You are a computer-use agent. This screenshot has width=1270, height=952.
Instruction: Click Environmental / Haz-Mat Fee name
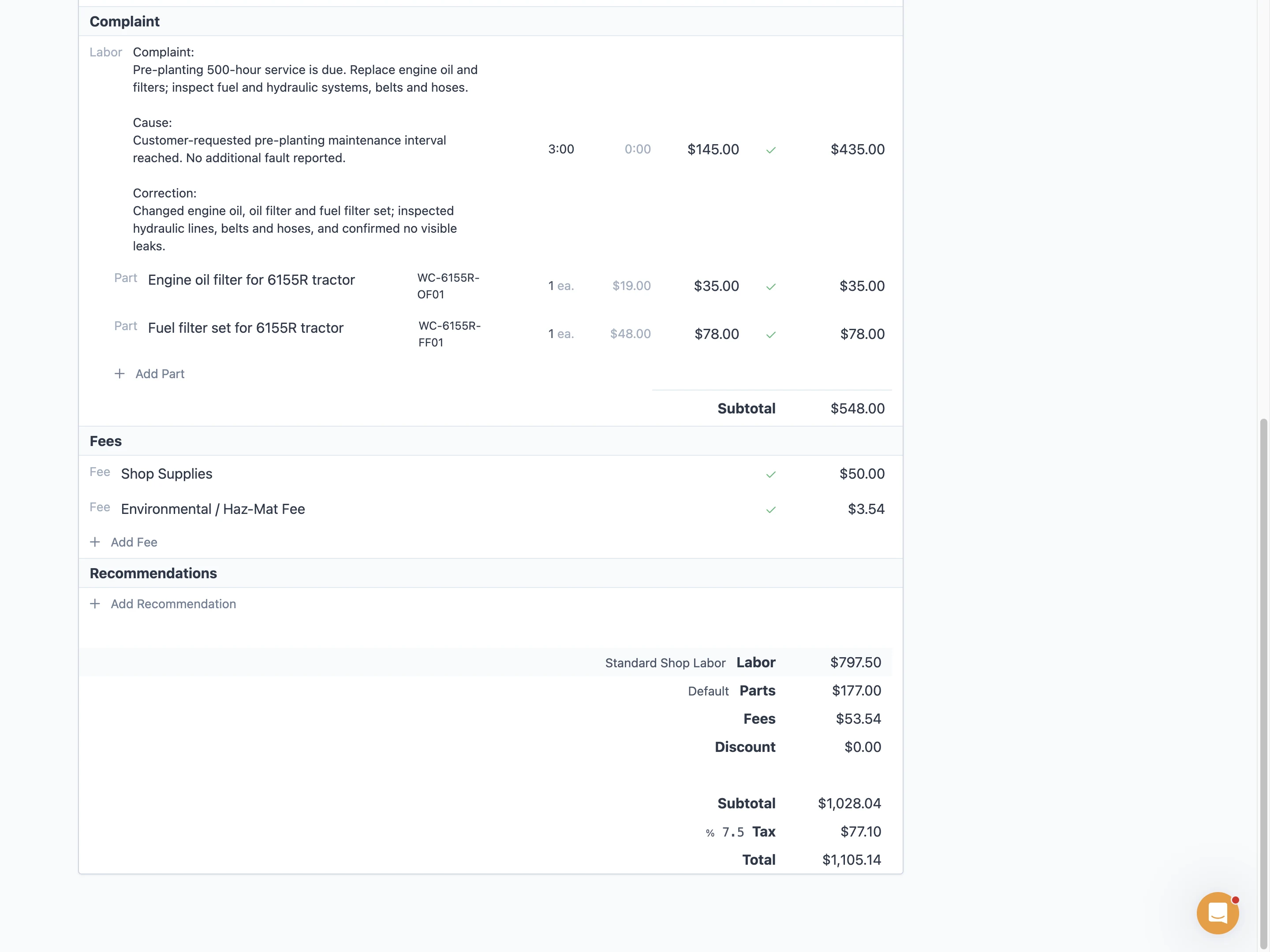(x=213, y=509)
